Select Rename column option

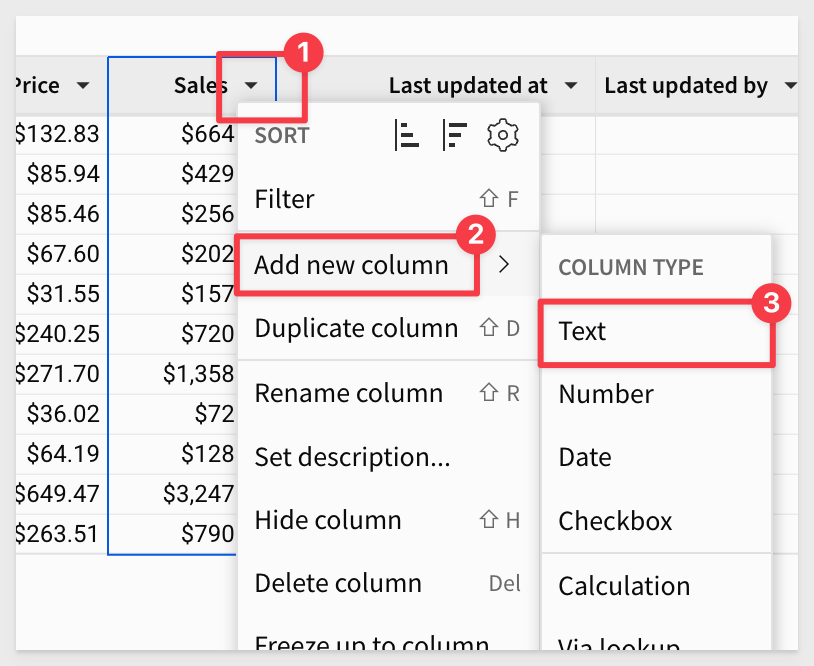click(348, 393)
